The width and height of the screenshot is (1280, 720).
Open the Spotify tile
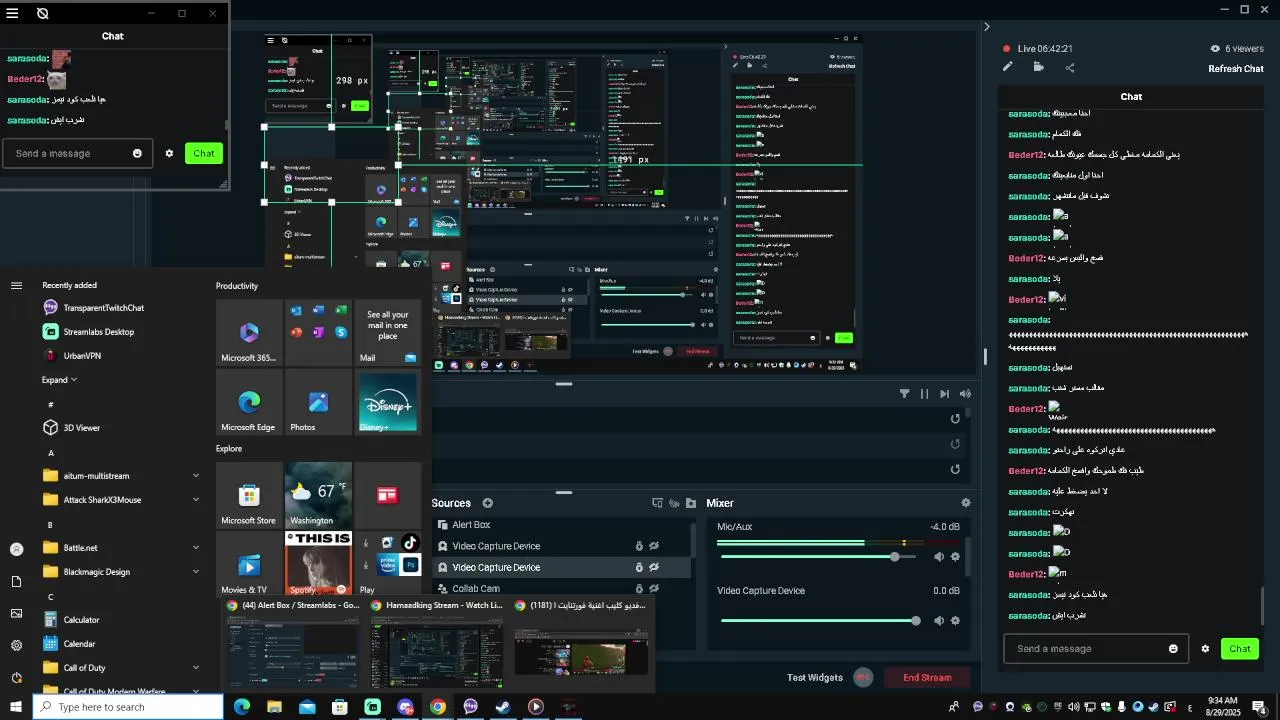[x=318, y=564]
